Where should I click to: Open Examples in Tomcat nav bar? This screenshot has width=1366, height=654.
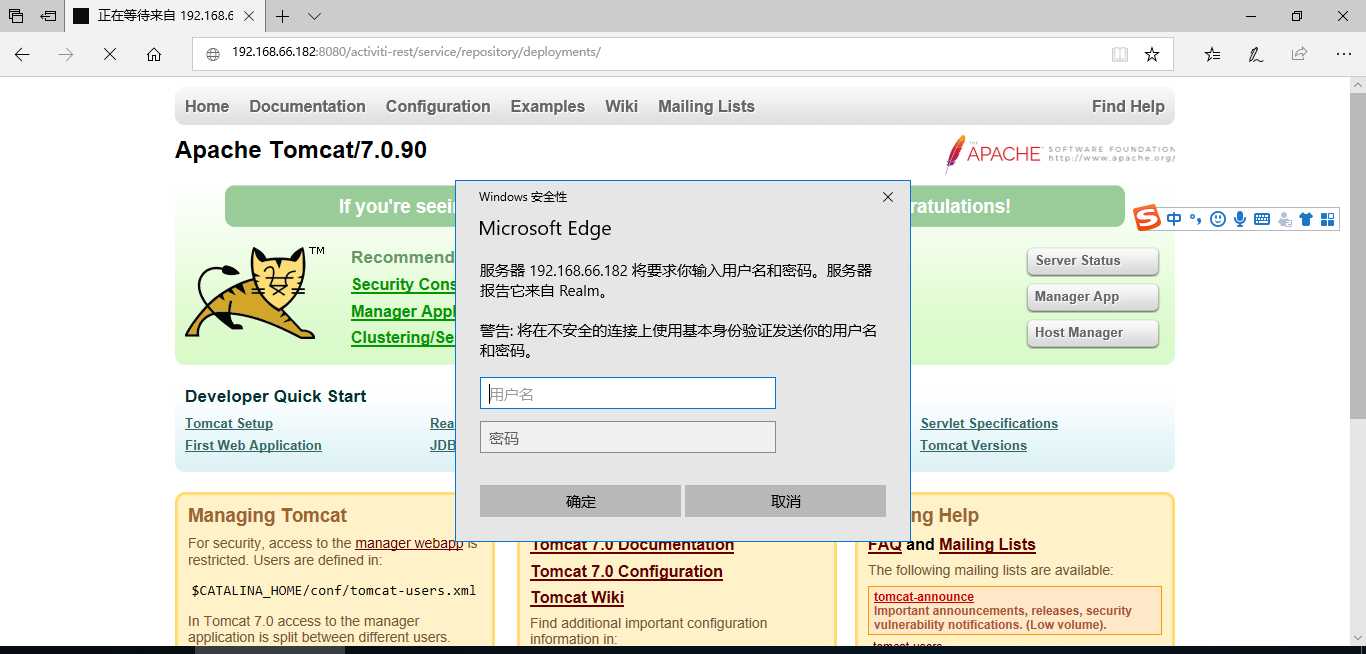coord(547,106)
